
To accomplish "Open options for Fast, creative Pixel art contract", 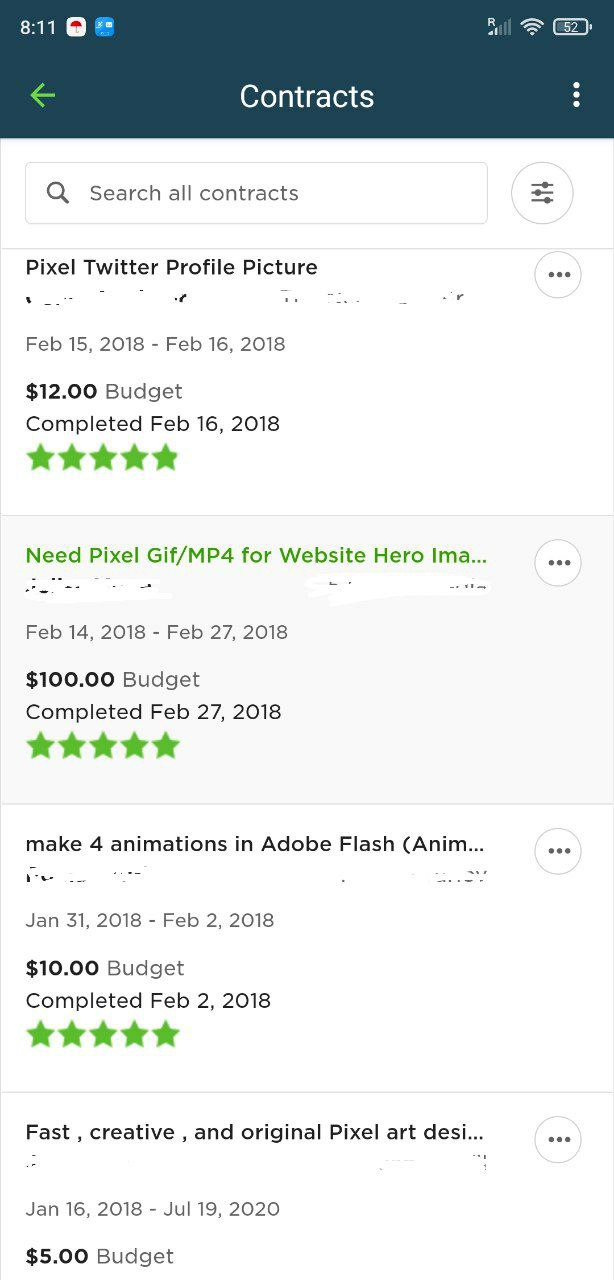I will point(558,1139).
